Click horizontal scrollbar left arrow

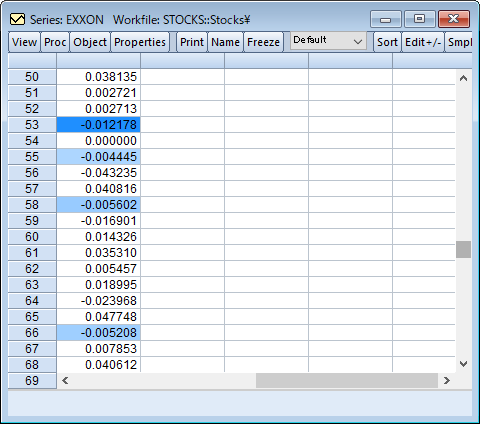(x=65, y=380)
